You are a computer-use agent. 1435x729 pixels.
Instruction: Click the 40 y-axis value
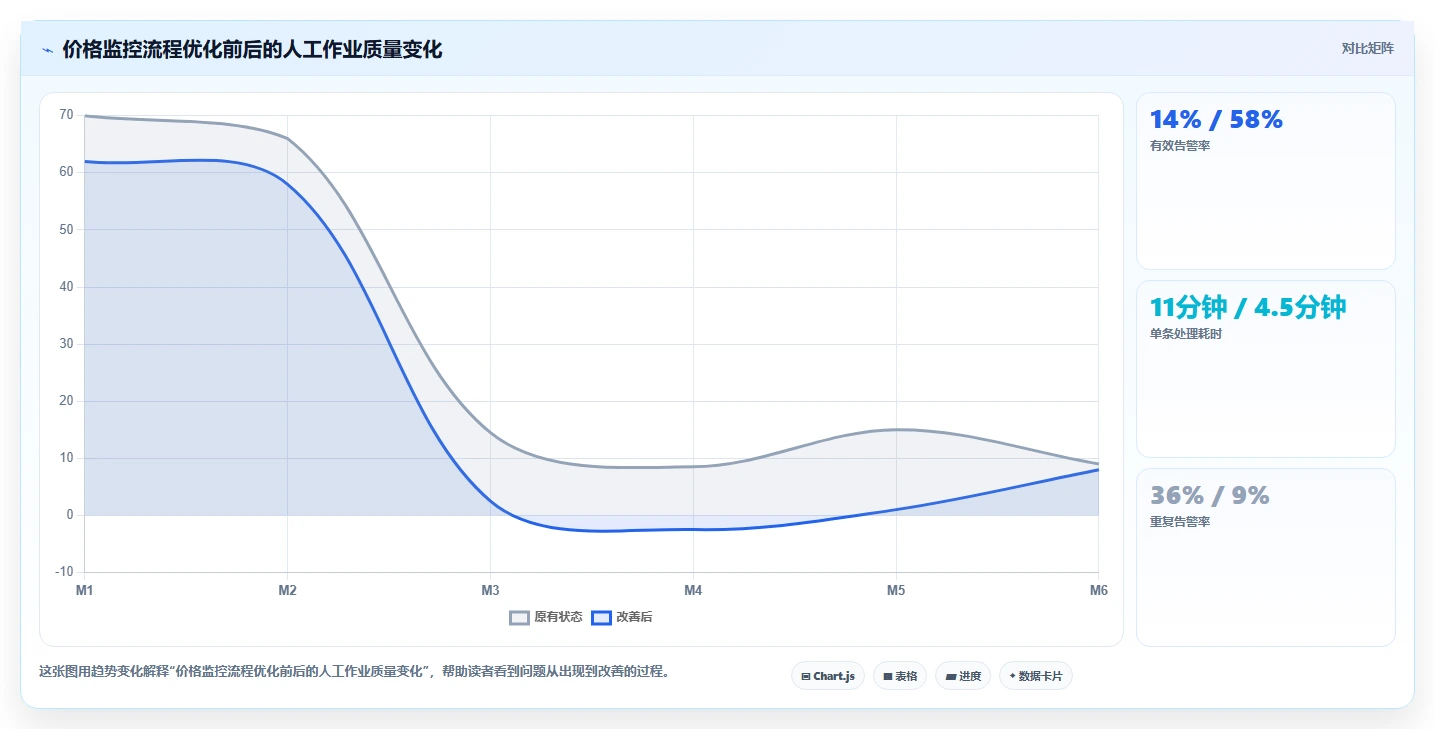(66, 287)
